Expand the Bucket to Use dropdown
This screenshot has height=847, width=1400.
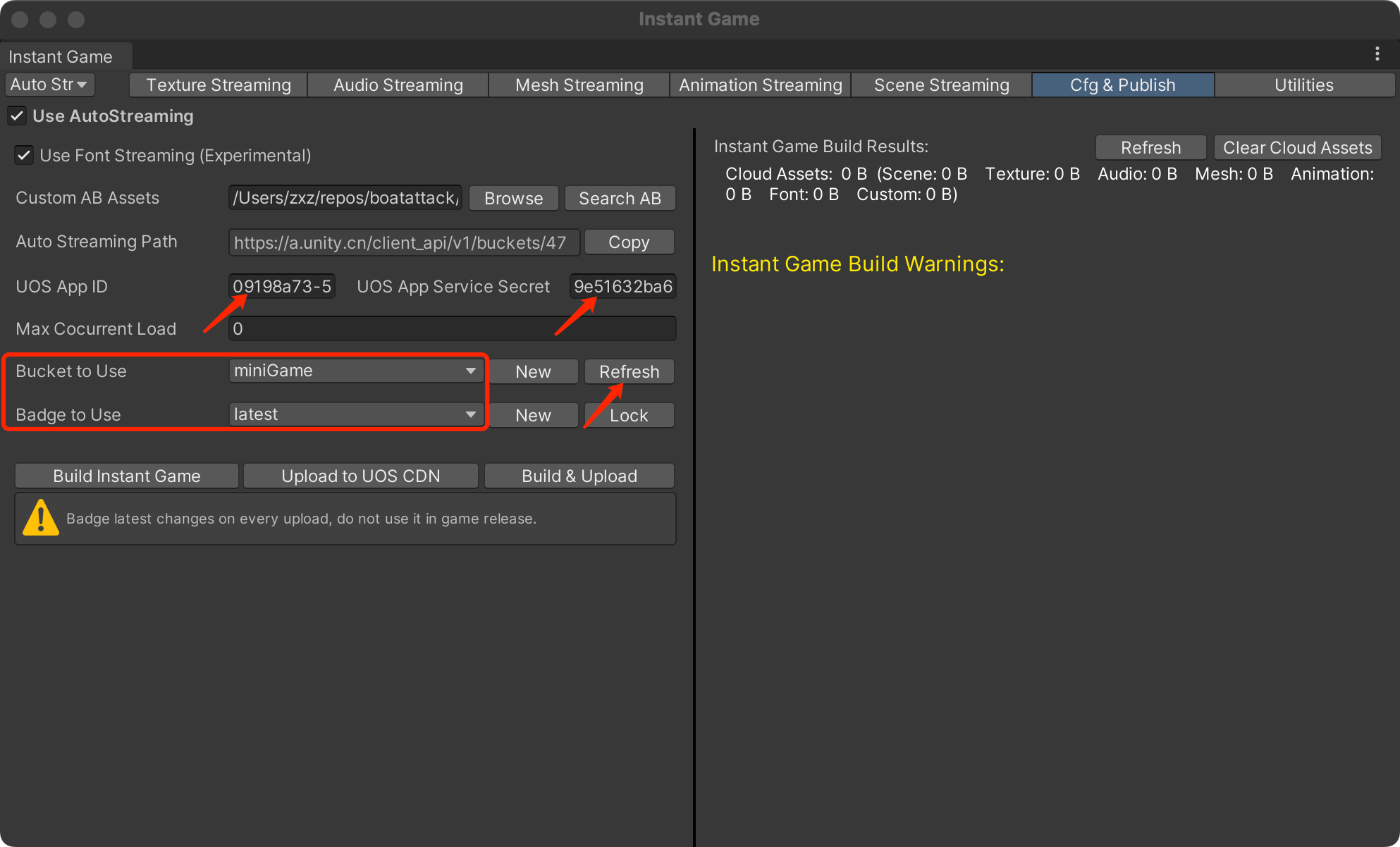click(356, 371)
